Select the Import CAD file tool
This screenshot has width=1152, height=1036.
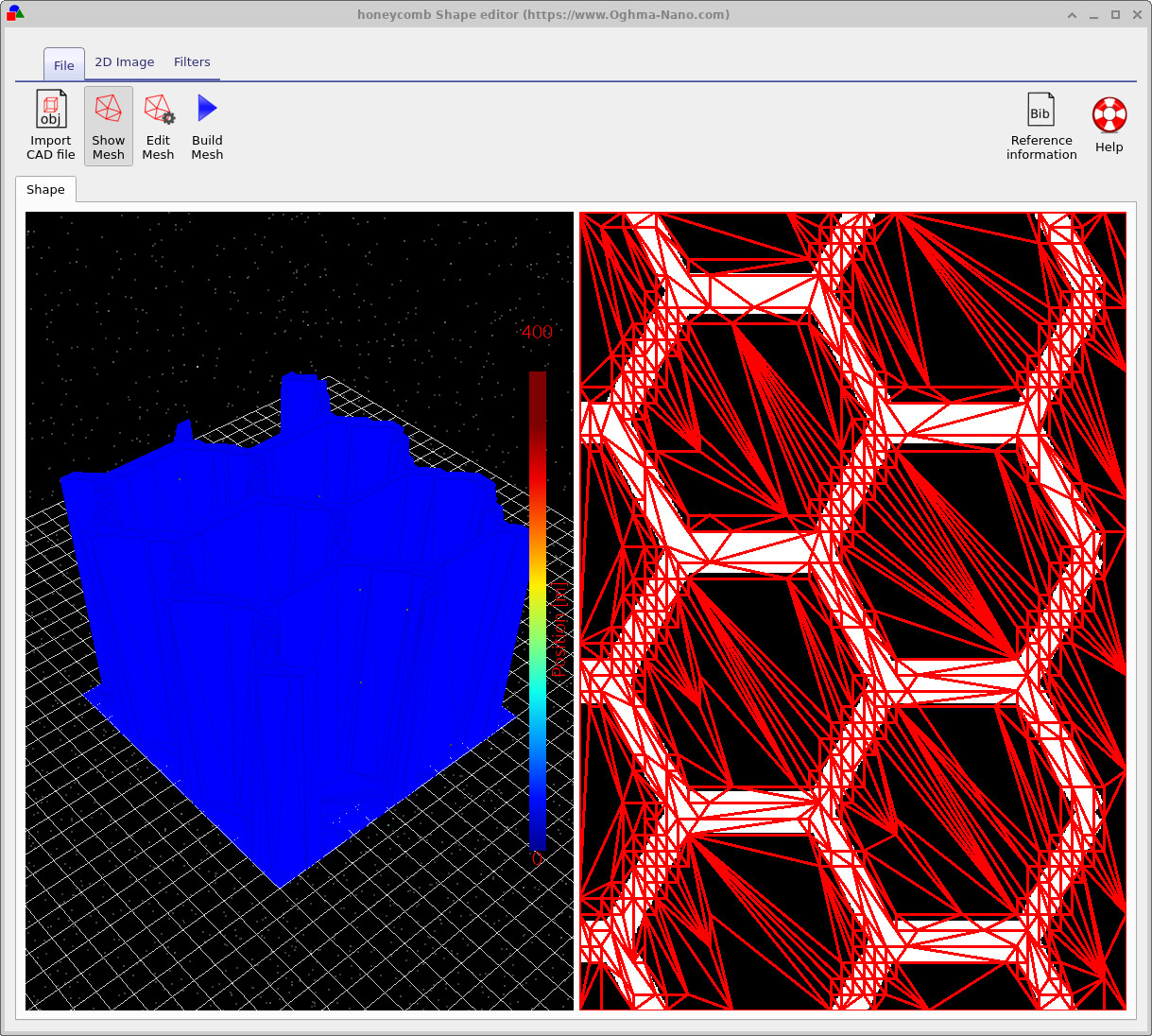click(x=50, y=126)
